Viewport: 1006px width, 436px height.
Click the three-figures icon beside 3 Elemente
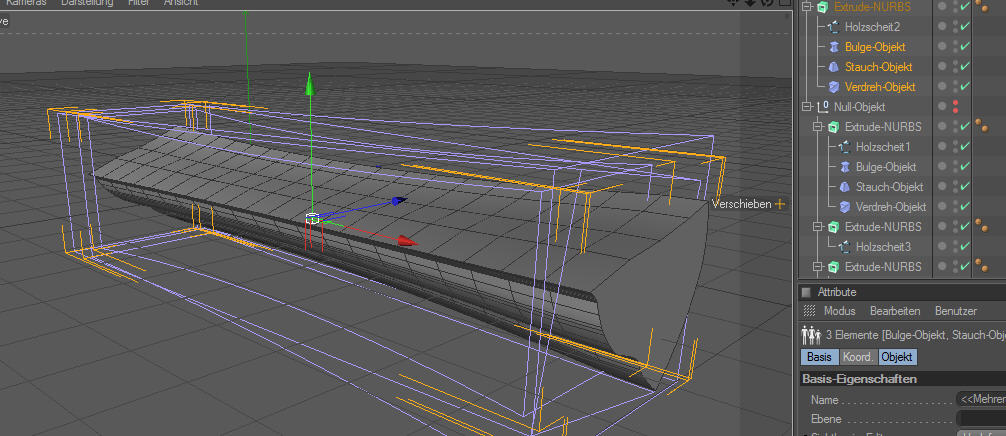pyautogui.click(x=812, y=334)
